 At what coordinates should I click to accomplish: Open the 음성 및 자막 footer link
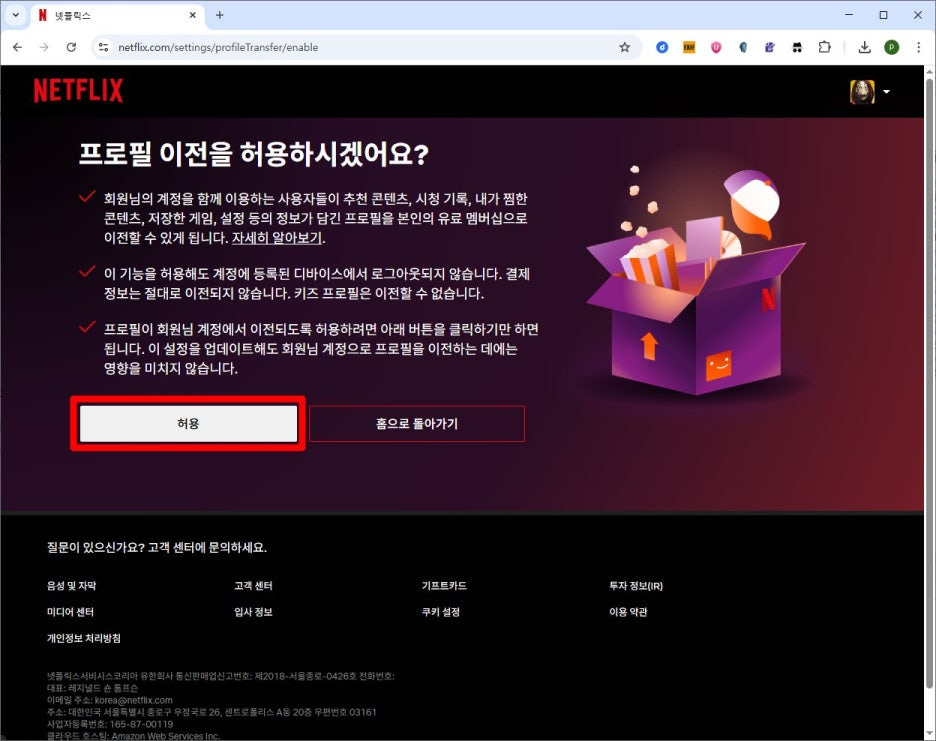[x=72, y=586]
